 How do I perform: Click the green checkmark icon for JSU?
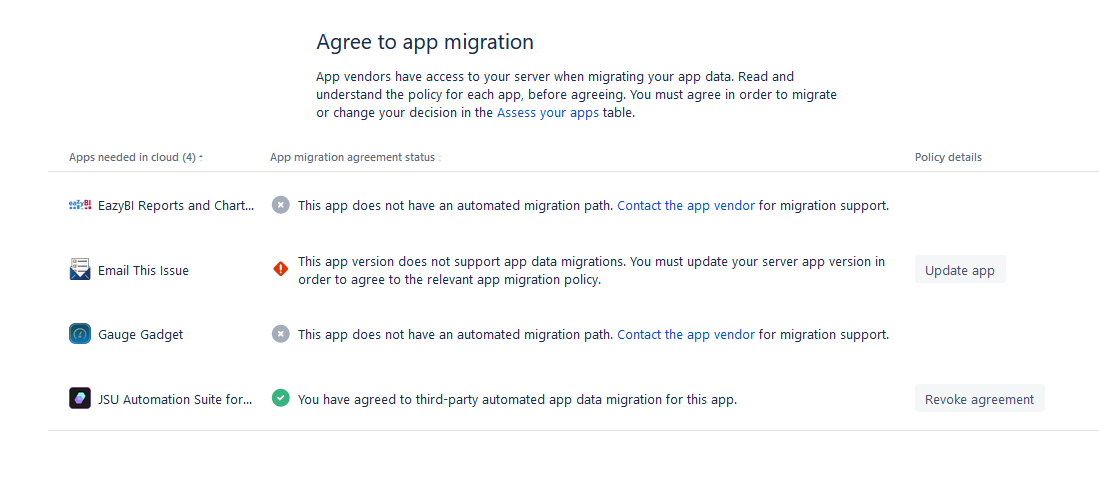click(x=281, y=399)
